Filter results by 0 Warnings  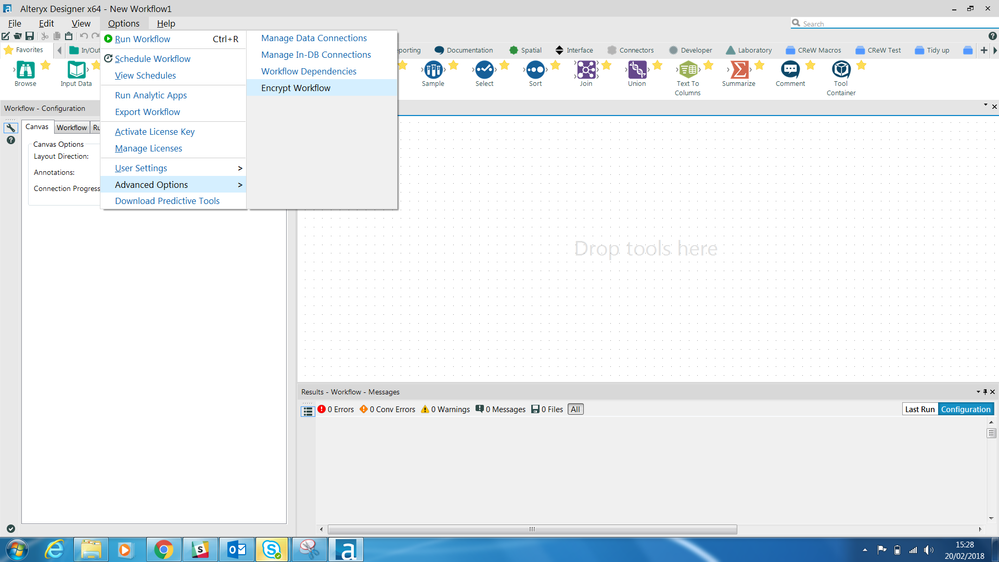click(x=445, y=409)
